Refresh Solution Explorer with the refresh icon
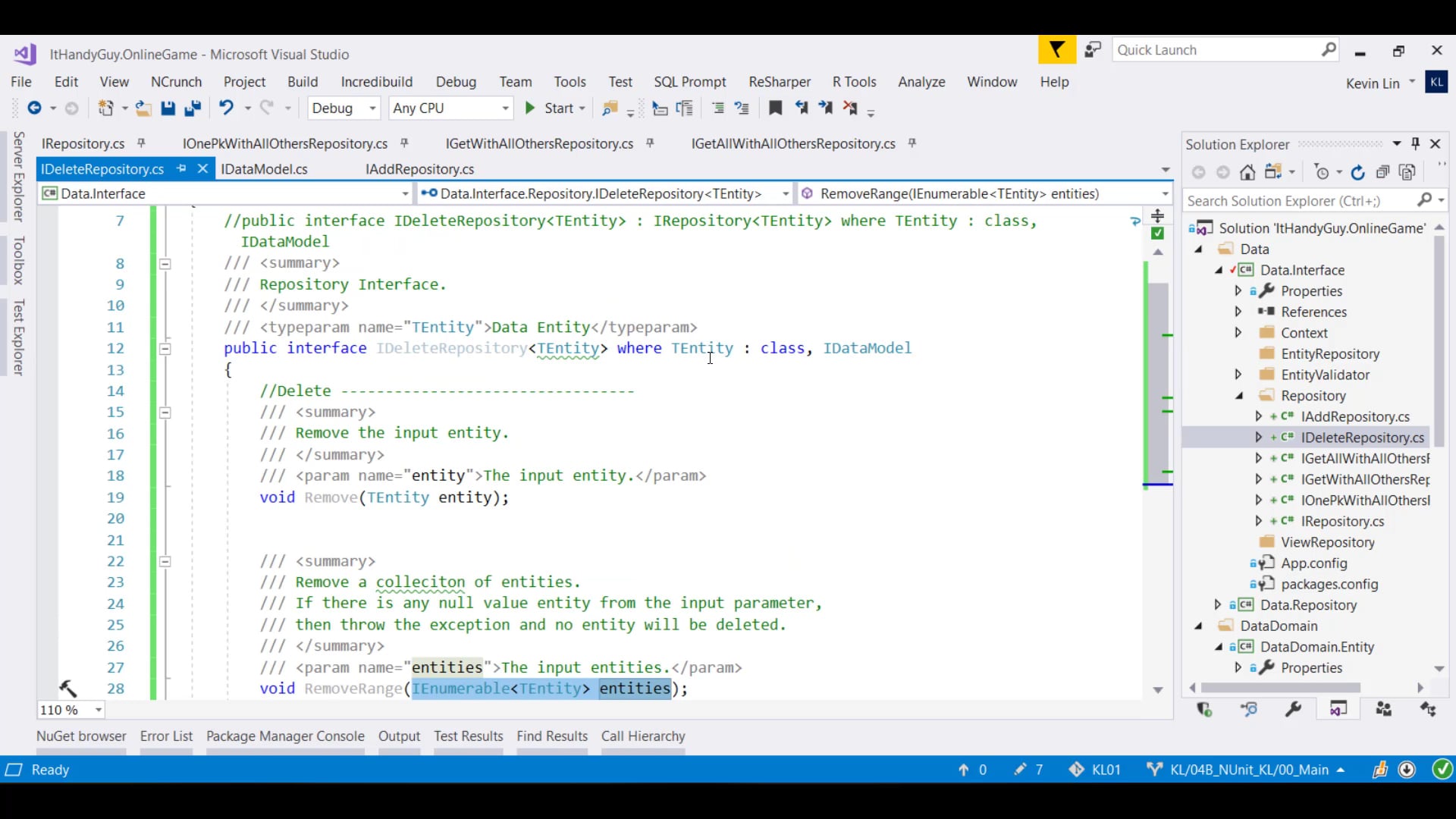The width and height of the screenshot is (1456, 819). (1357, 172)
